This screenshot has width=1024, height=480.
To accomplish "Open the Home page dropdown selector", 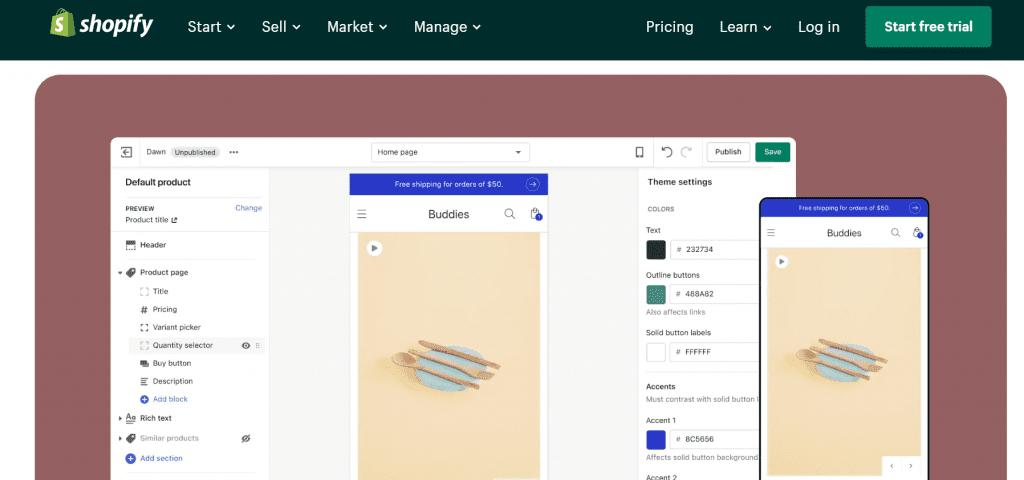I will tap(450, 152).
